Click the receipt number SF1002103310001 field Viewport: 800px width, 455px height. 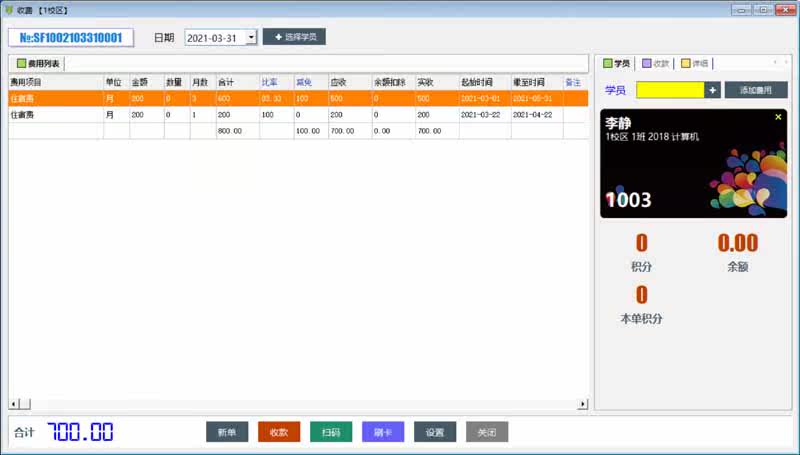pos(71,38)
